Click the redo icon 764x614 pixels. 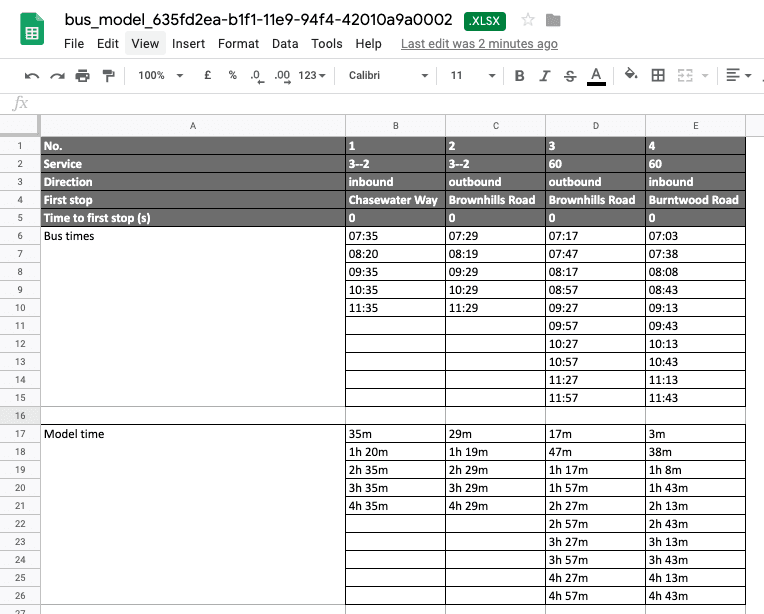point(57,76)
